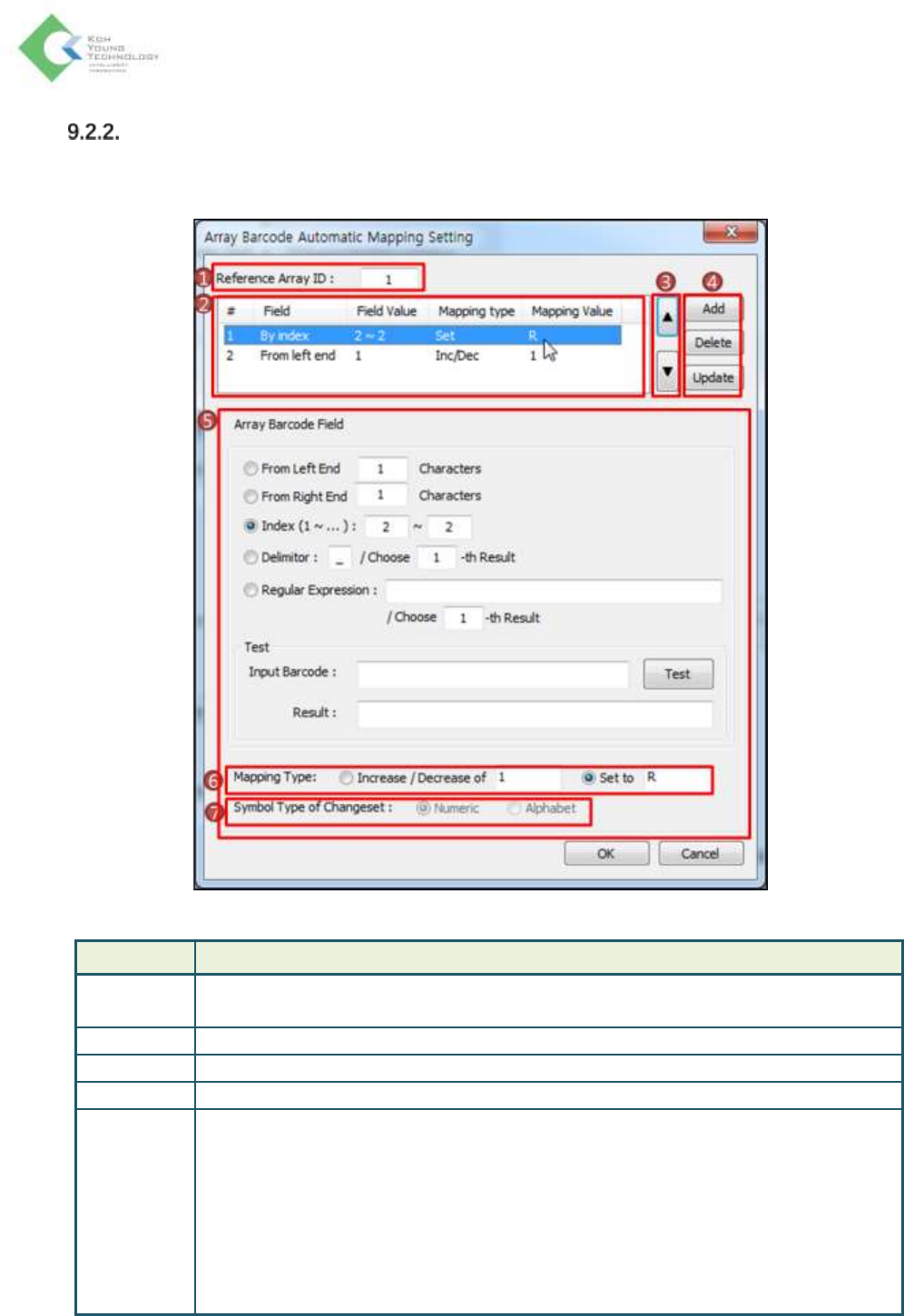
Task: Edit Regular Expression Choose -th Result field
Action: pos(463,618)
